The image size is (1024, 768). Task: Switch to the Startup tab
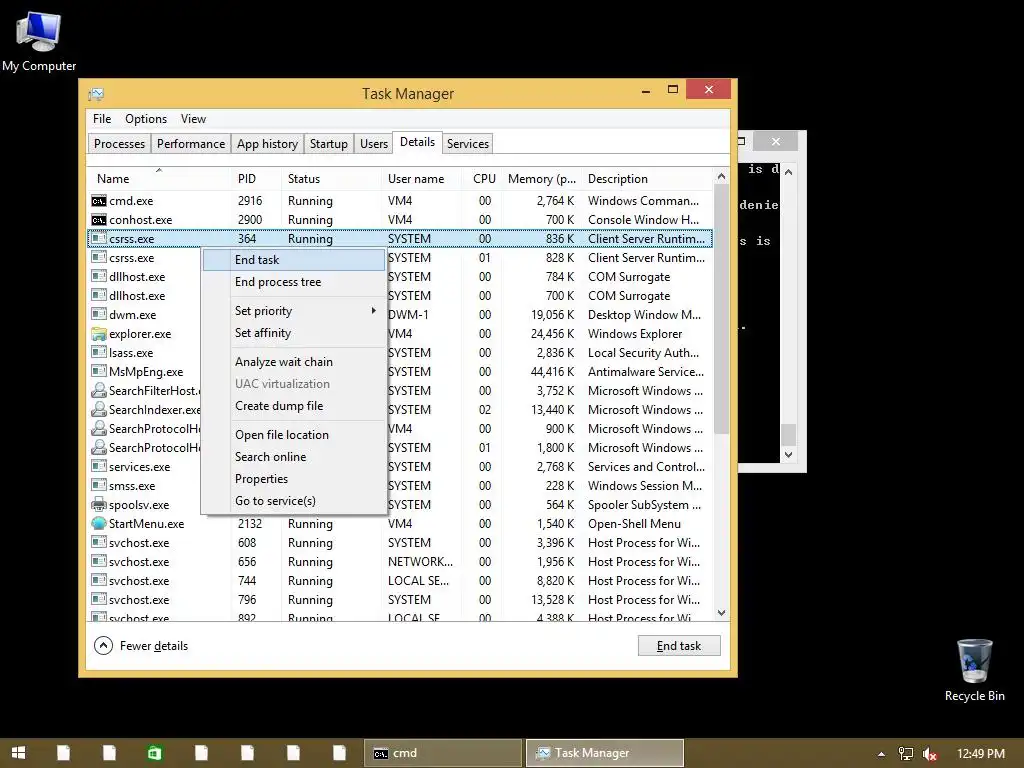coord(328,144)
